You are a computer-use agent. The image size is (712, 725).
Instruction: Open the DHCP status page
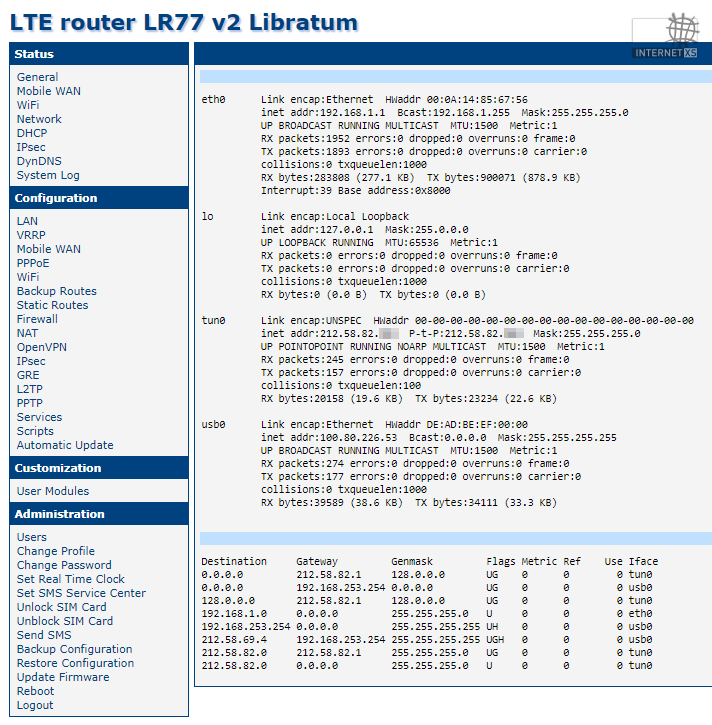pyautogui.click(x=32, y=133)
